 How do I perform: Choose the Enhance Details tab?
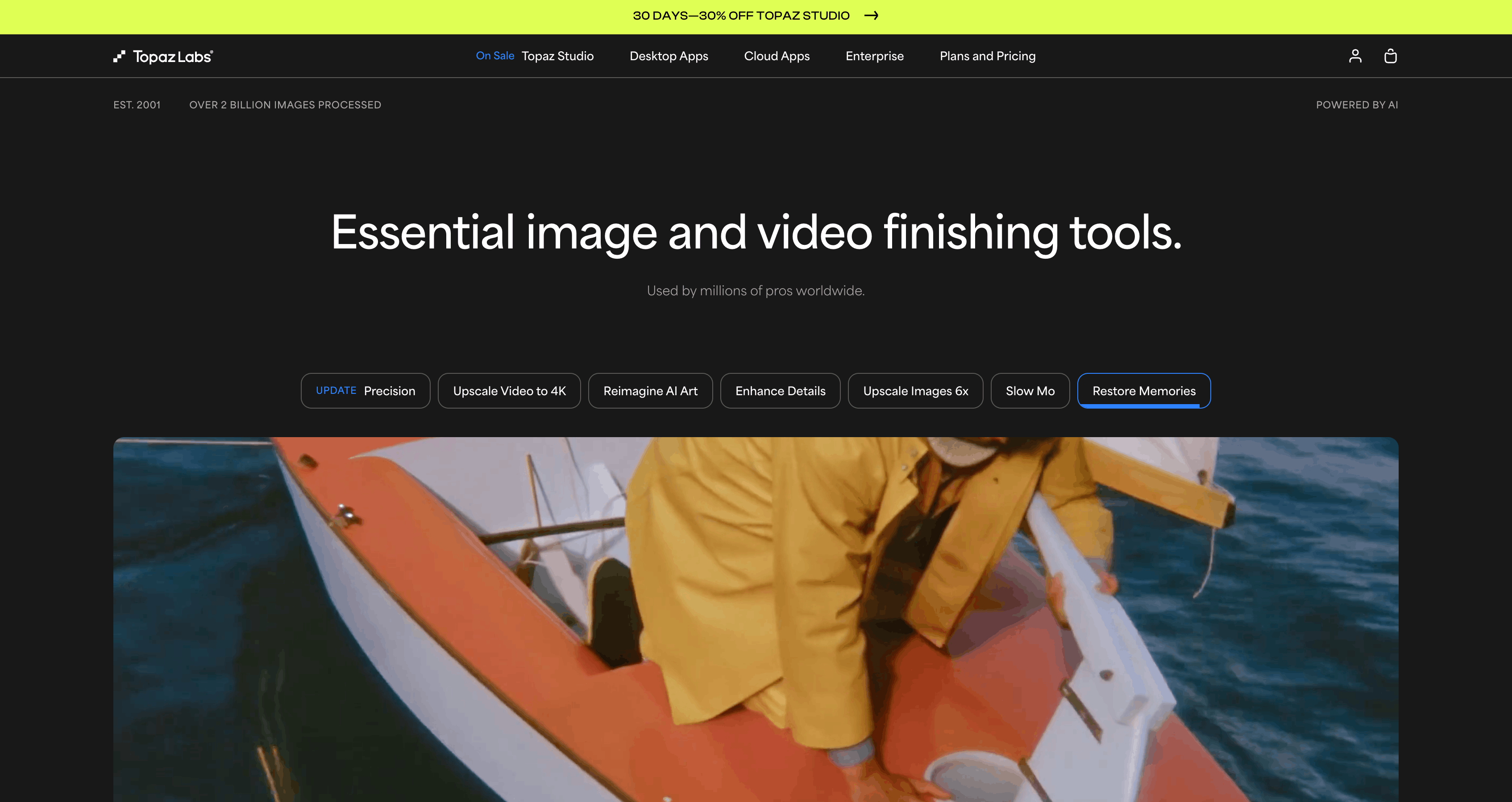tap(780, 391)
